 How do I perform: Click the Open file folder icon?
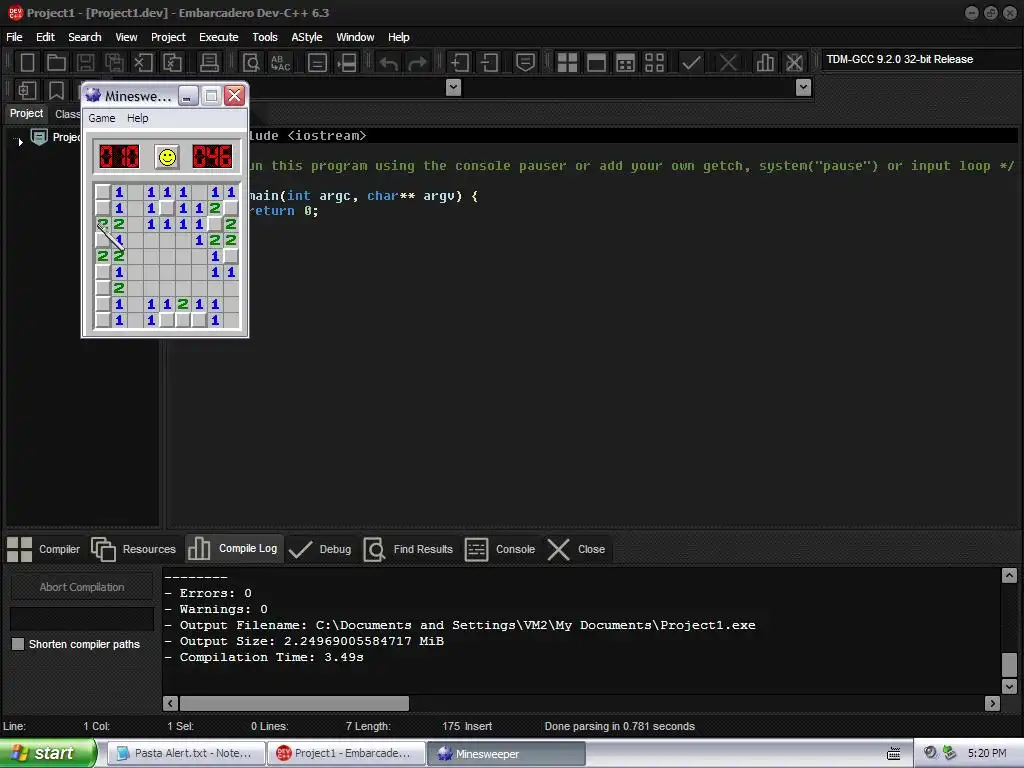click(x=56, y=63)
